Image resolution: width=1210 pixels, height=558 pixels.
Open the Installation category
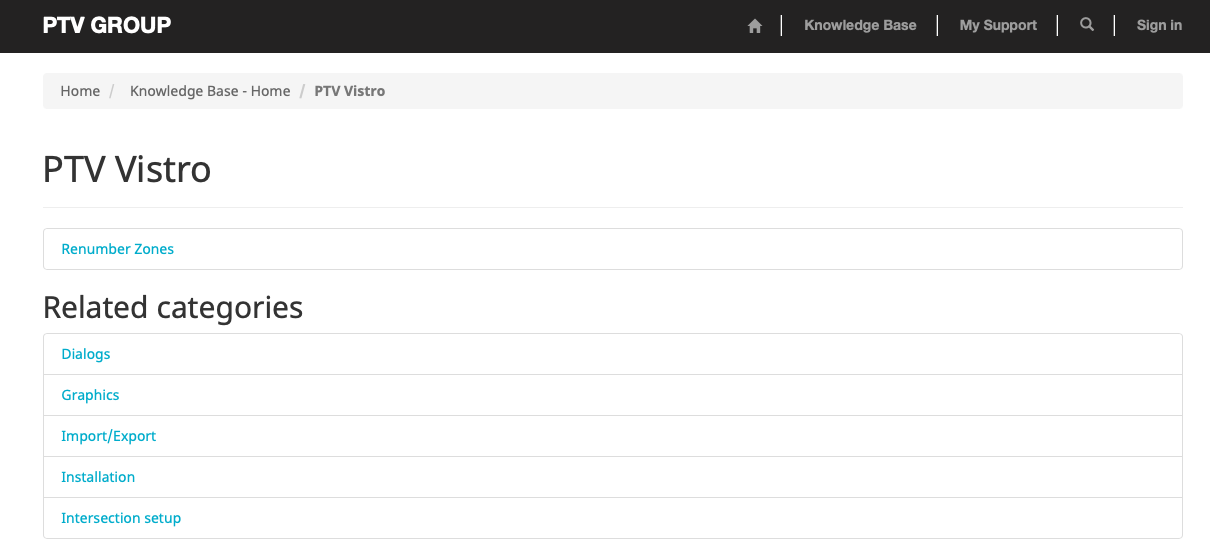98,477
